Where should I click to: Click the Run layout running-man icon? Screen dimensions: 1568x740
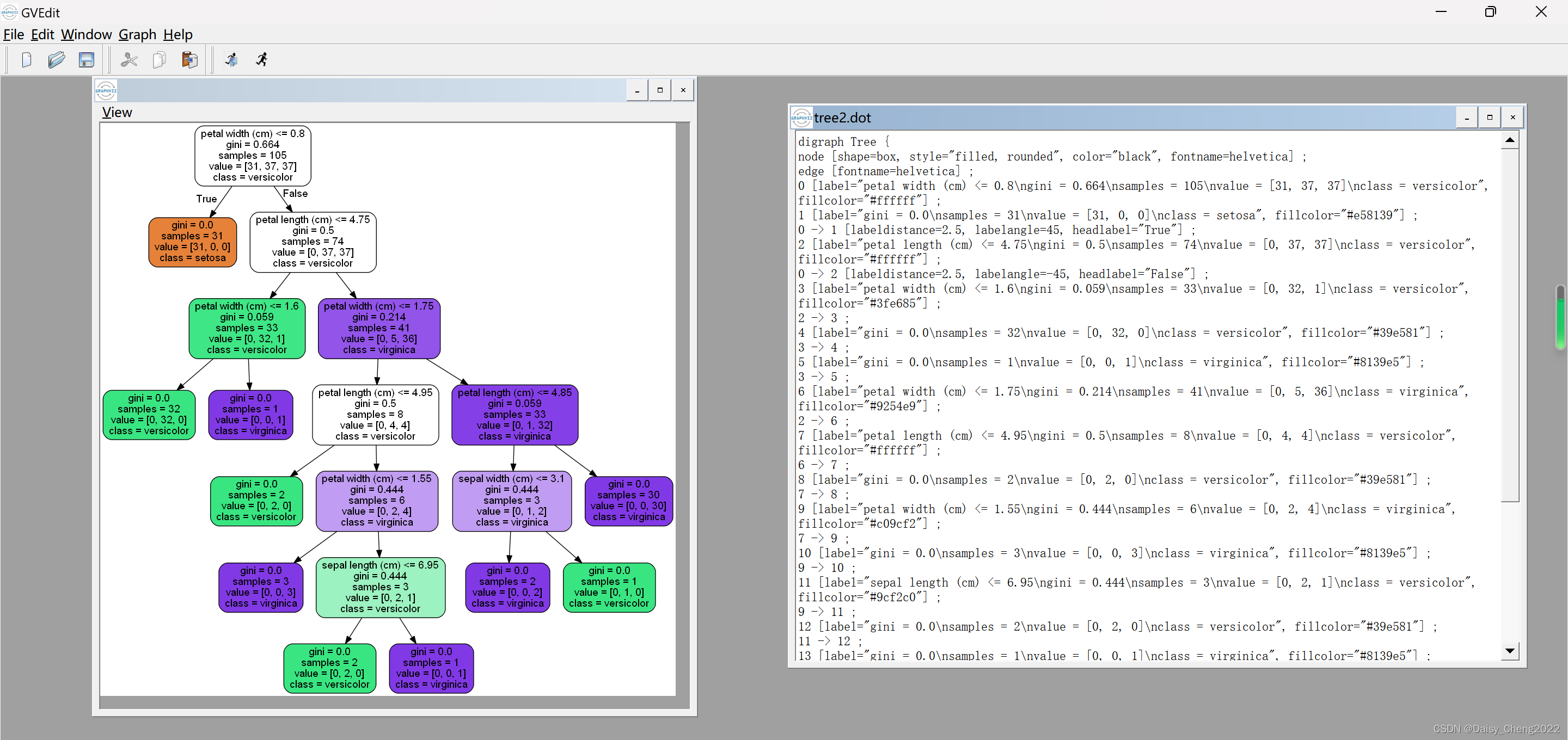pos(262,60)
